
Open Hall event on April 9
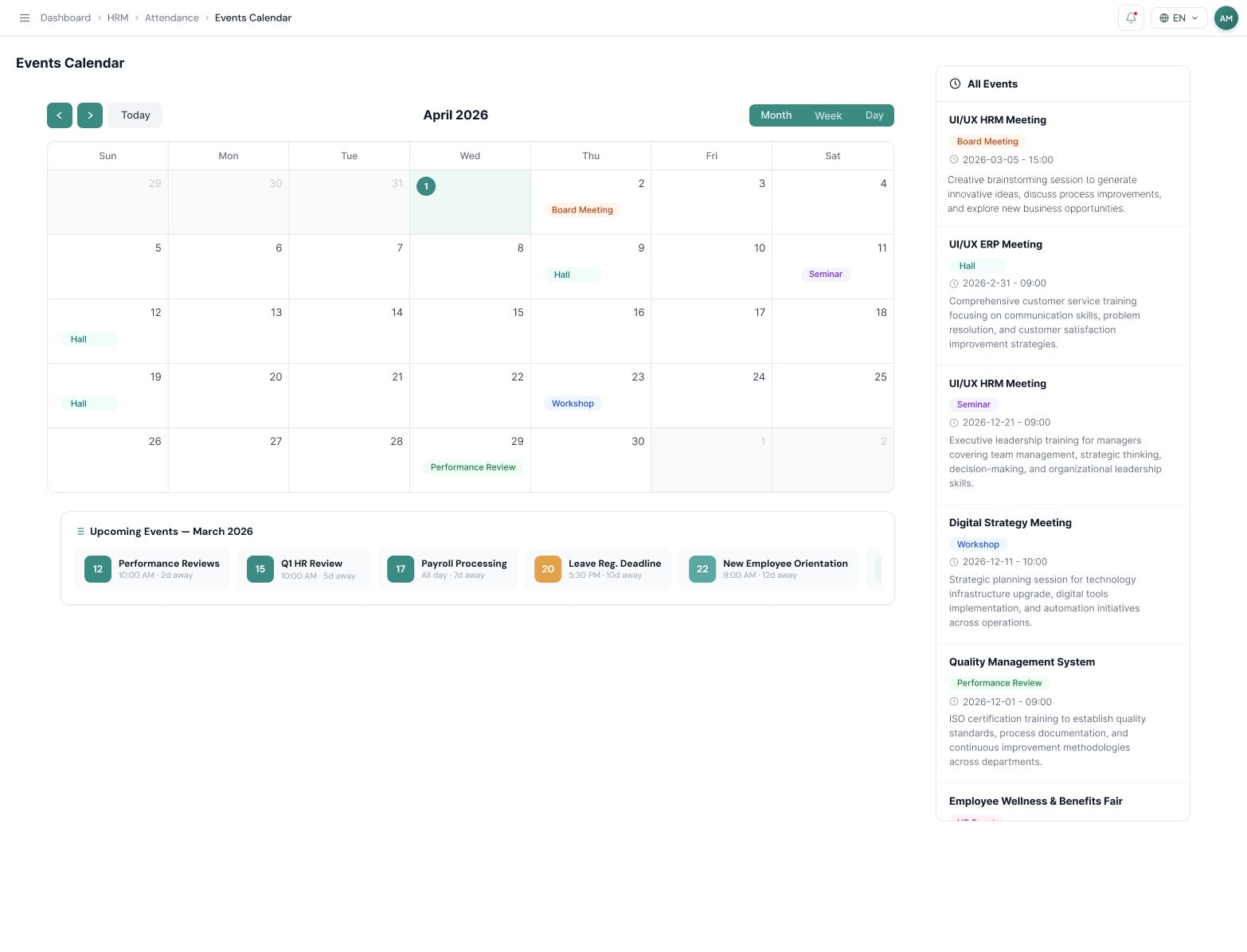tap(572, 275)
